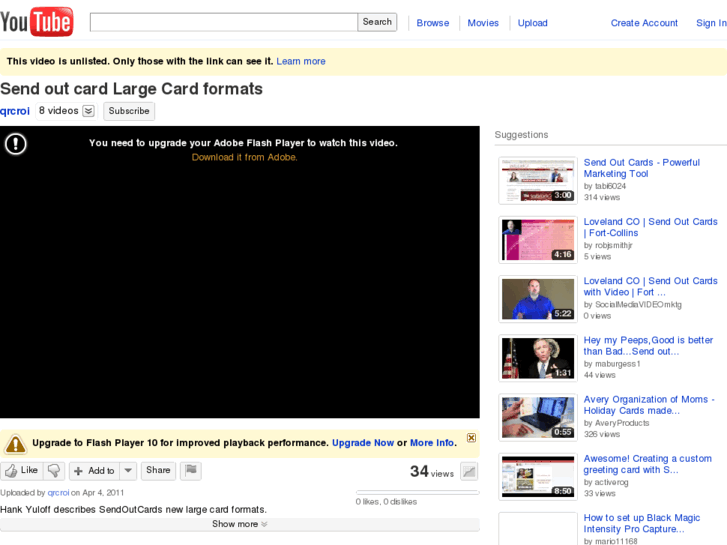
Task: Click the Add to button
Action: (94, 471)
